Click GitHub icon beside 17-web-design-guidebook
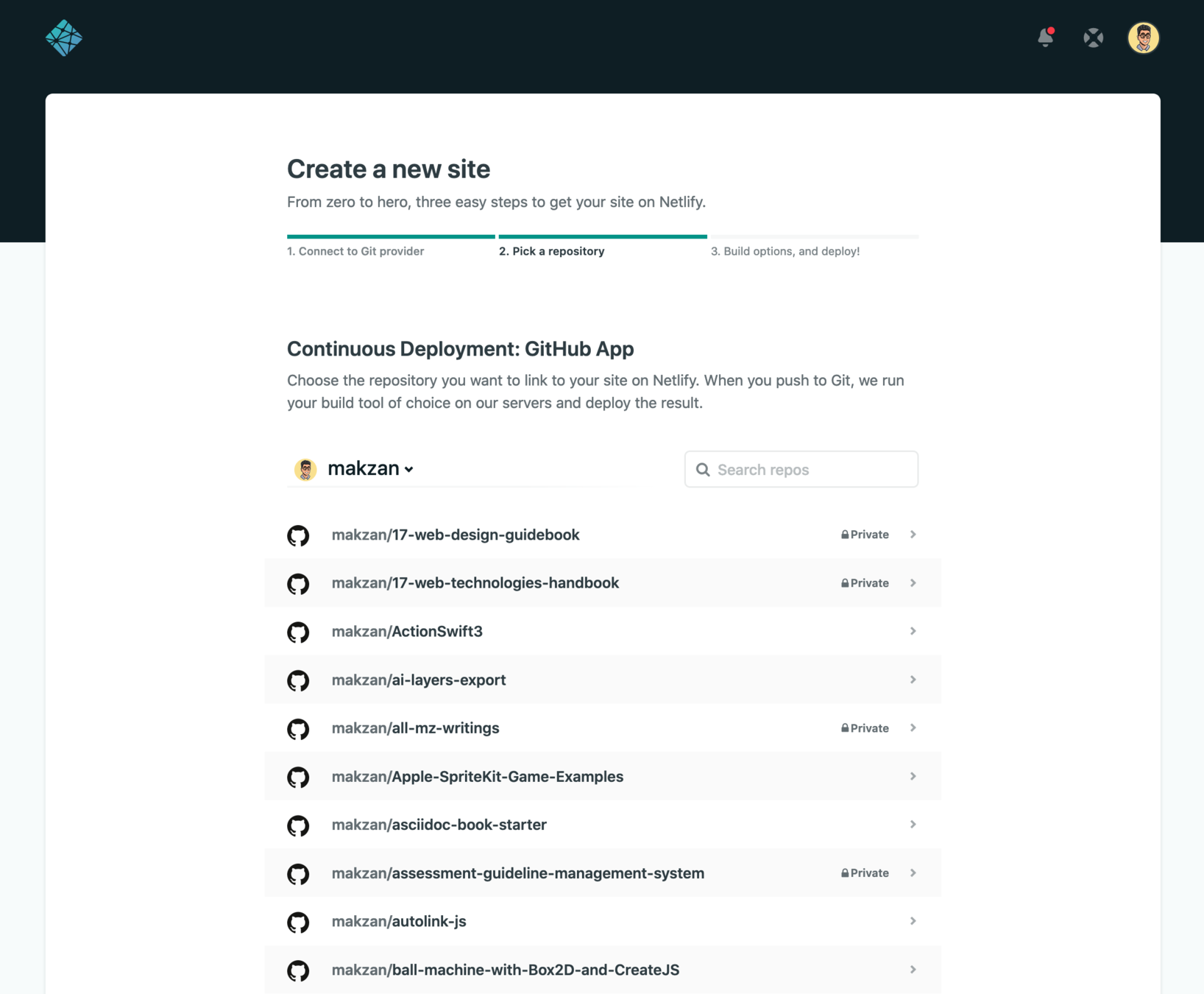The width and height of the screenshot is (1204, 994). (x=298, y=535)
